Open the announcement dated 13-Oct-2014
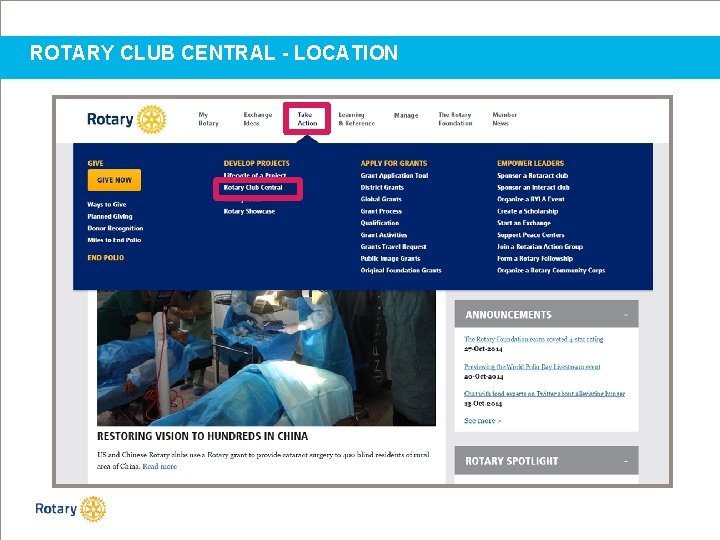Image resolution: width=720 pixels, height=540 pixels. pos(545,394)
